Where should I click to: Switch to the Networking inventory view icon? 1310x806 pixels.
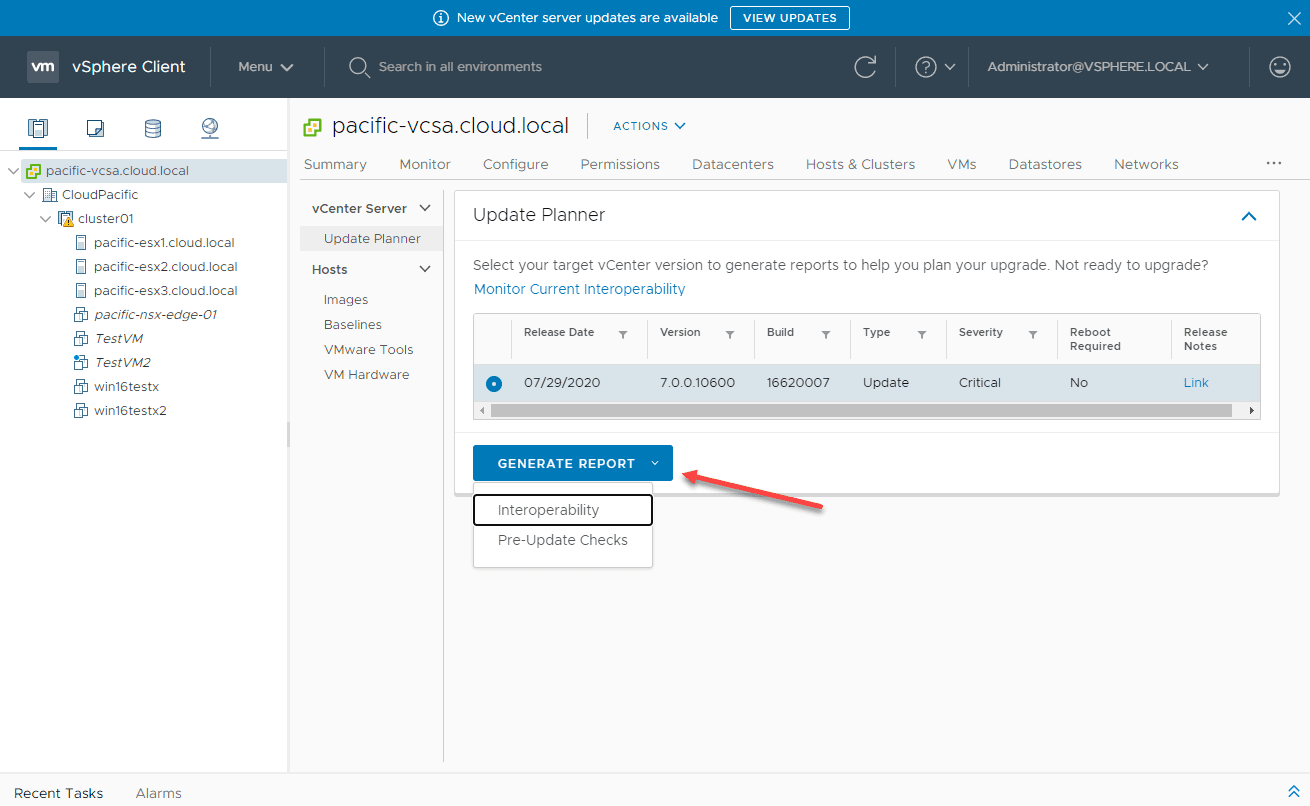209,128
